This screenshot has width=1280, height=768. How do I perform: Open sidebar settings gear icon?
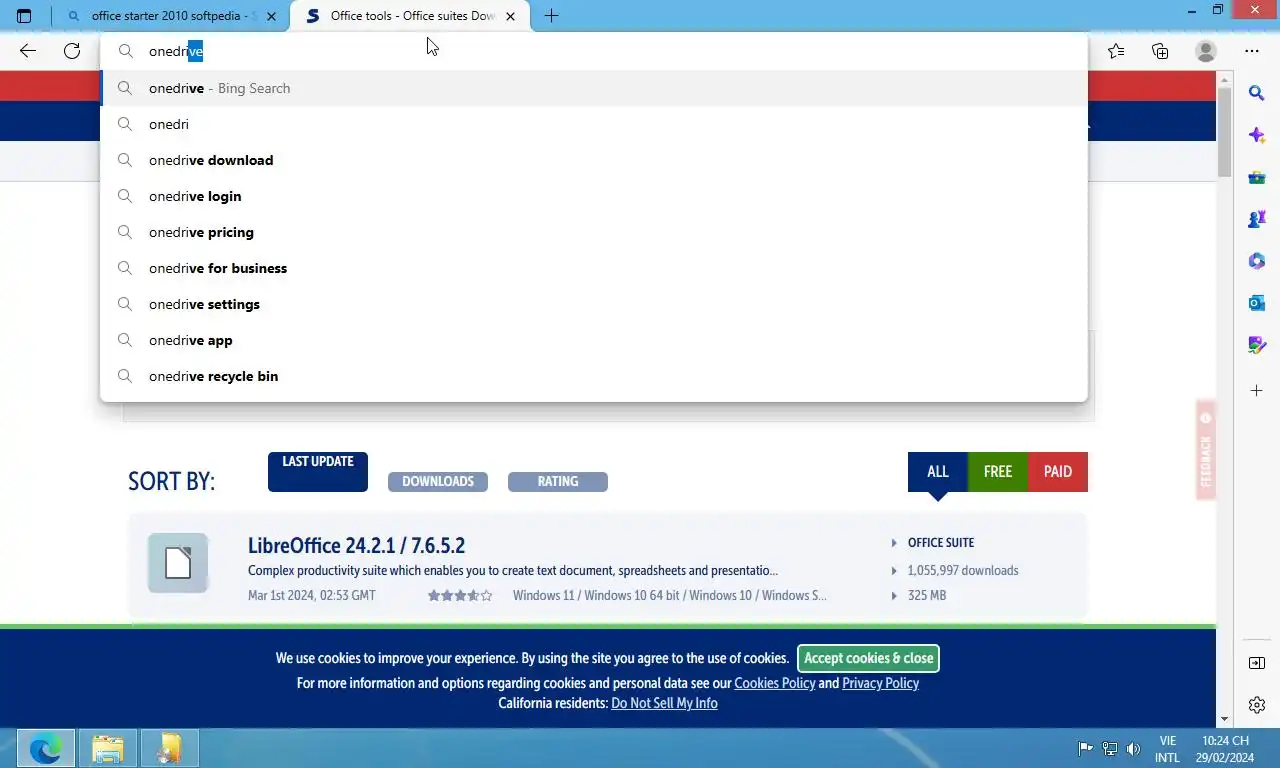[x=1257, y=705]
